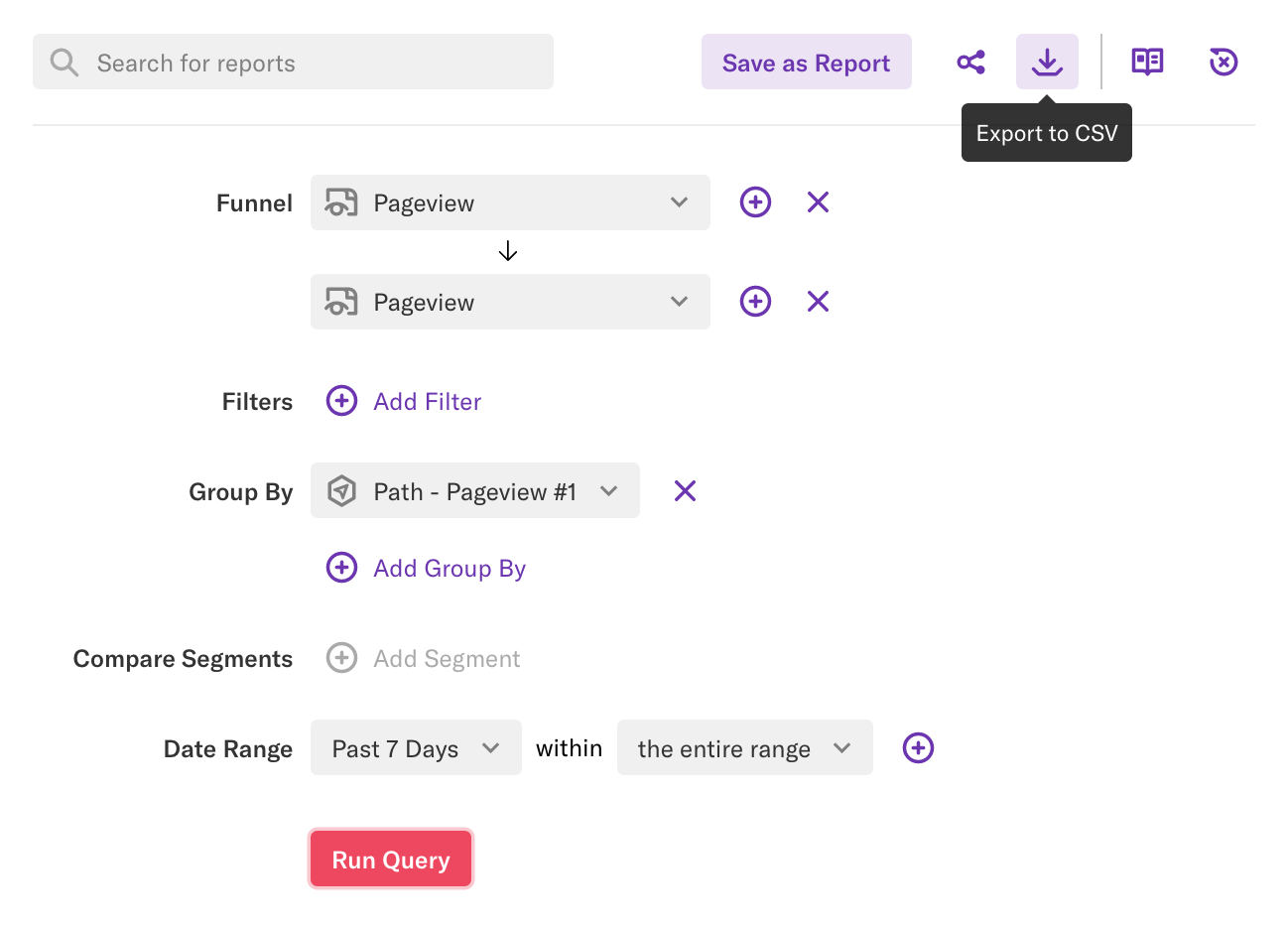Click the plus icon next to the date range

(x=917, y=747)
